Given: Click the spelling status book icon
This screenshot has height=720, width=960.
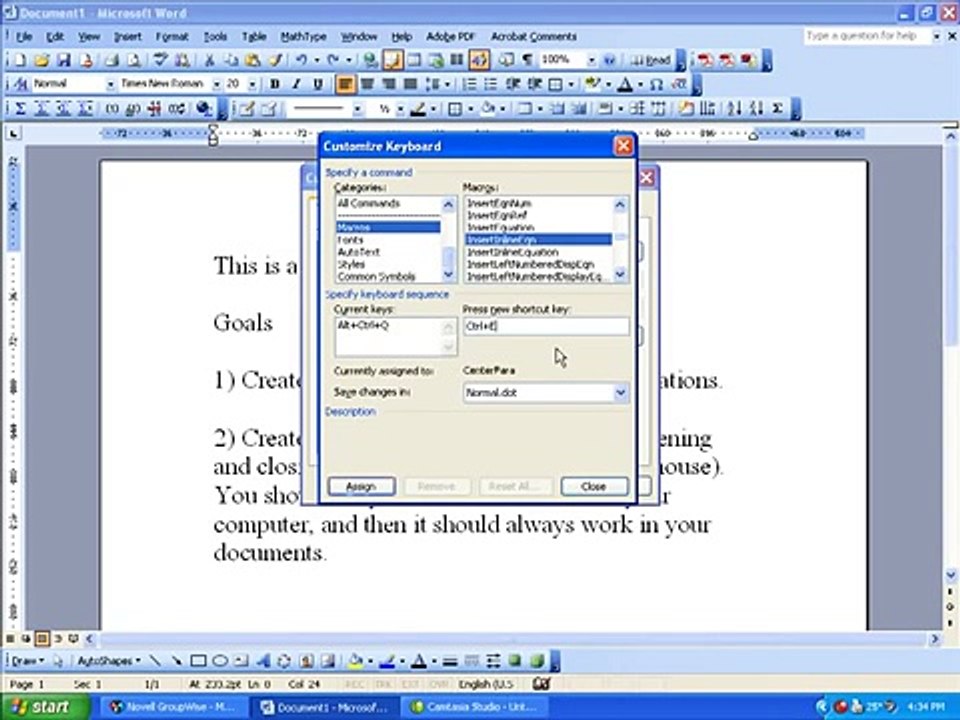Looking at the screenshot, I should click(x=541, y=684).
